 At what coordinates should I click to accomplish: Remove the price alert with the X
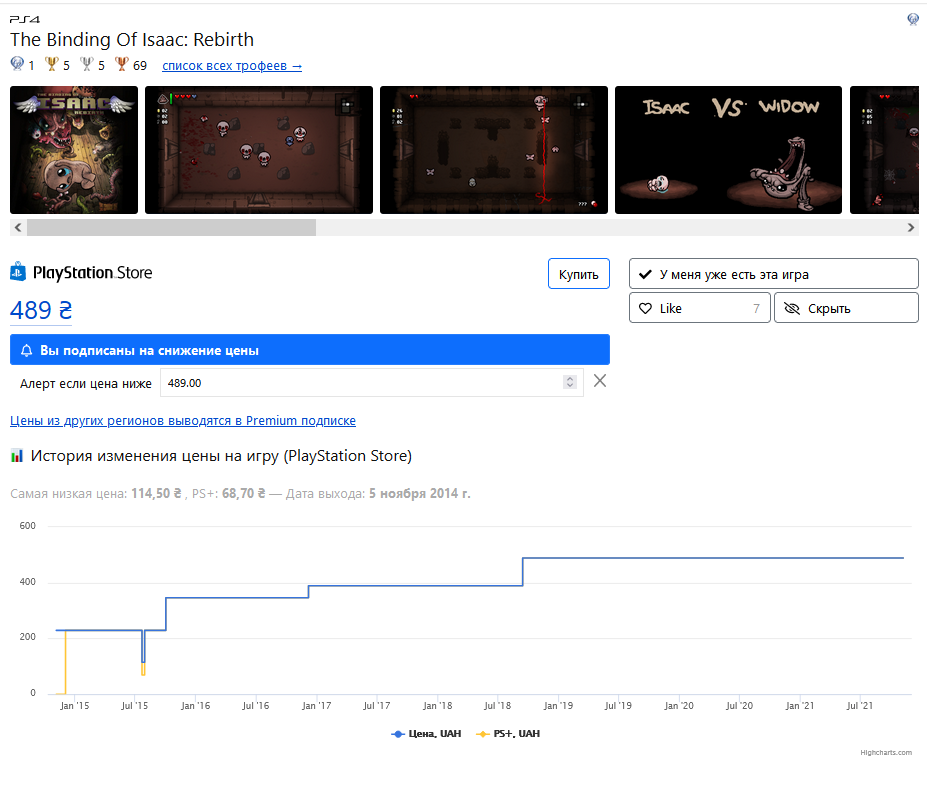click(x=600, y=381)
